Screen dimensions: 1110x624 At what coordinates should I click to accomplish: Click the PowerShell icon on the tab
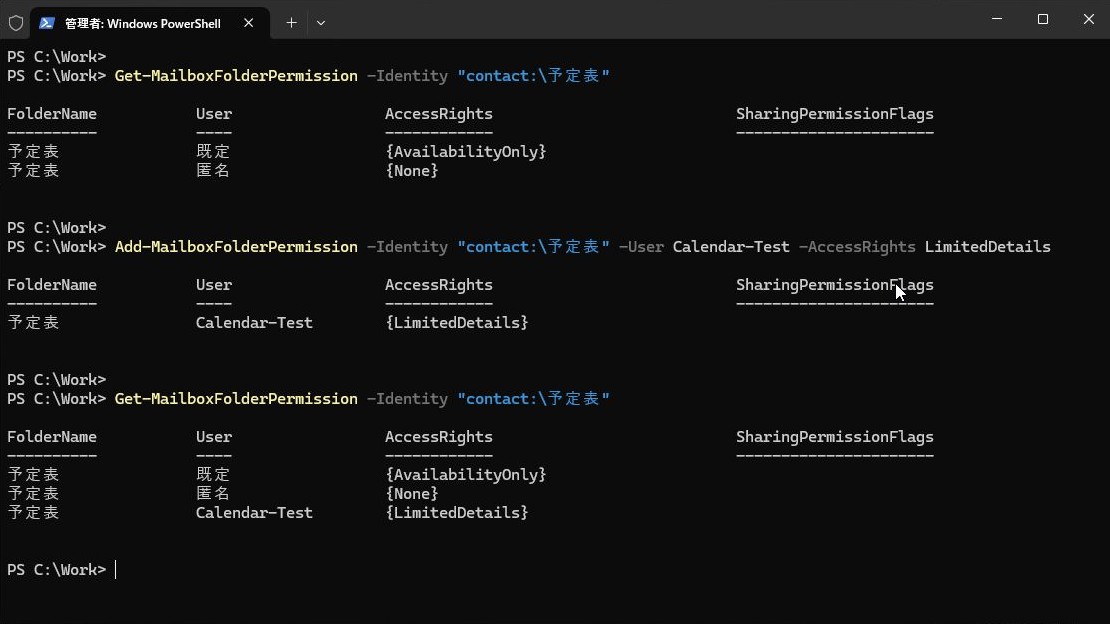[x=47, y=22]
